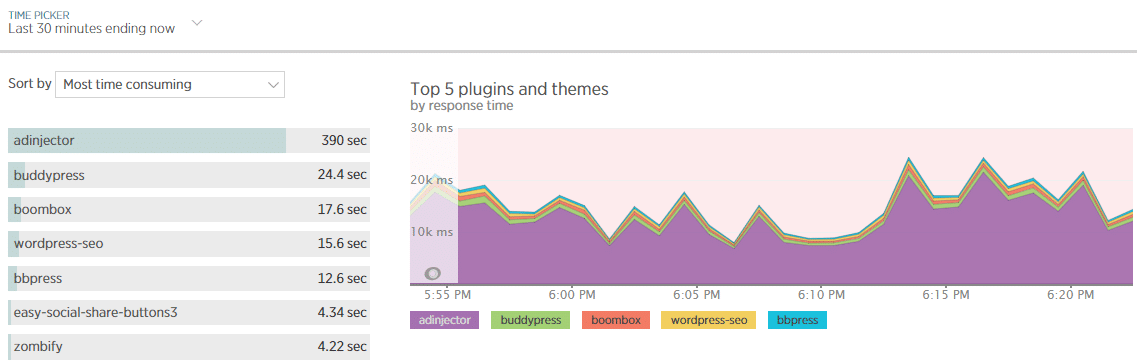The image size is (1137, 363).
Task: Click the 'Top 5 plugins and themes' title
Action: (509, 89)
